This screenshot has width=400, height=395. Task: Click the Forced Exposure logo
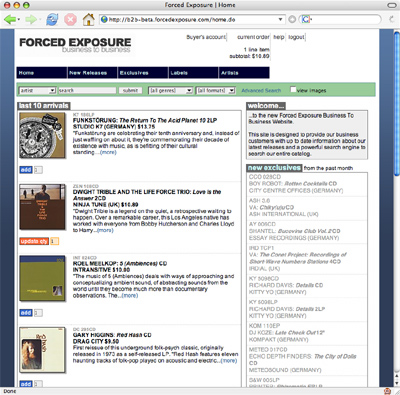(75, 45)
